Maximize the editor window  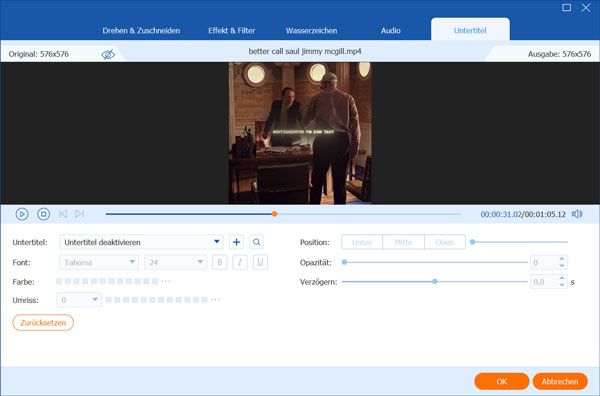coord(567,8)
